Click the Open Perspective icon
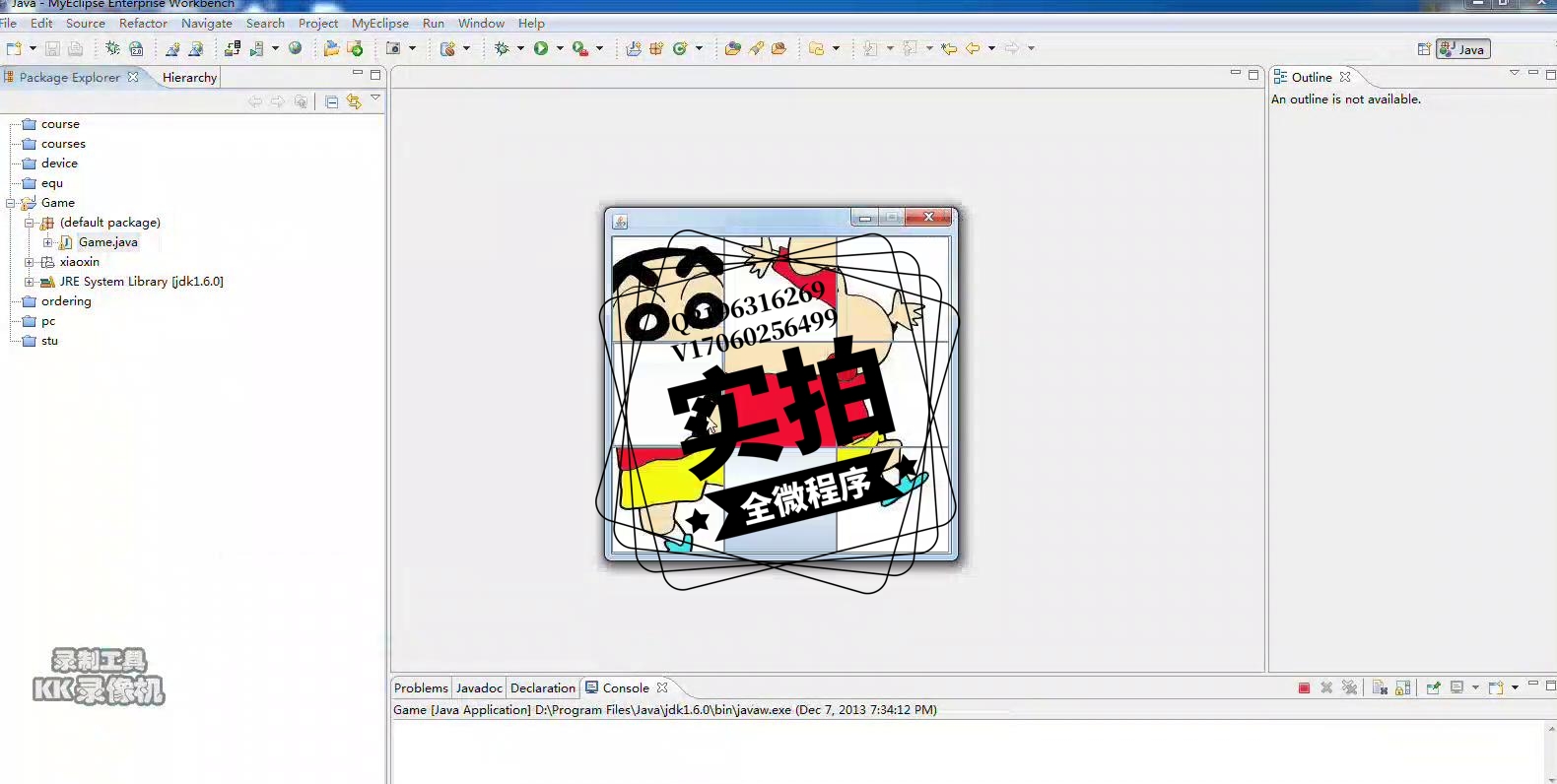The width and height of the screenshot is (1557, 784). pos(1424,49)
